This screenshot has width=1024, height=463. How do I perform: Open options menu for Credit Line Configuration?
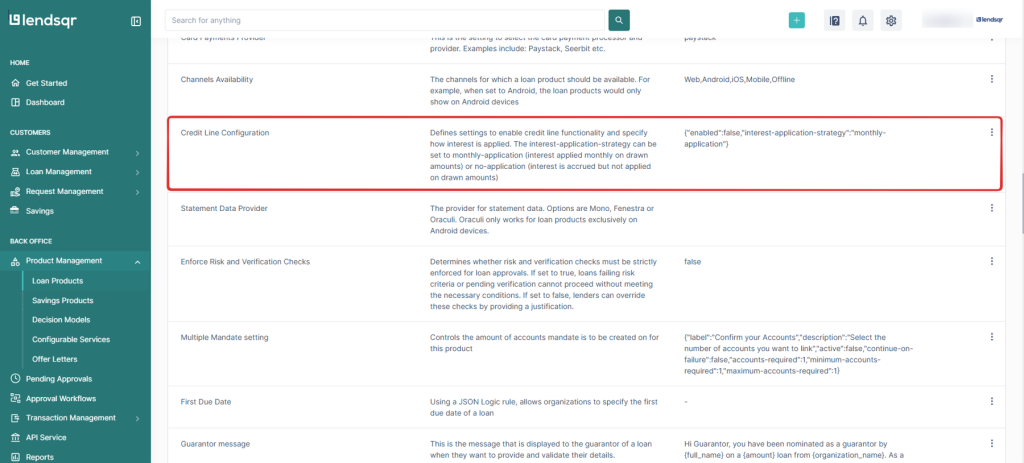coord(991,132)
